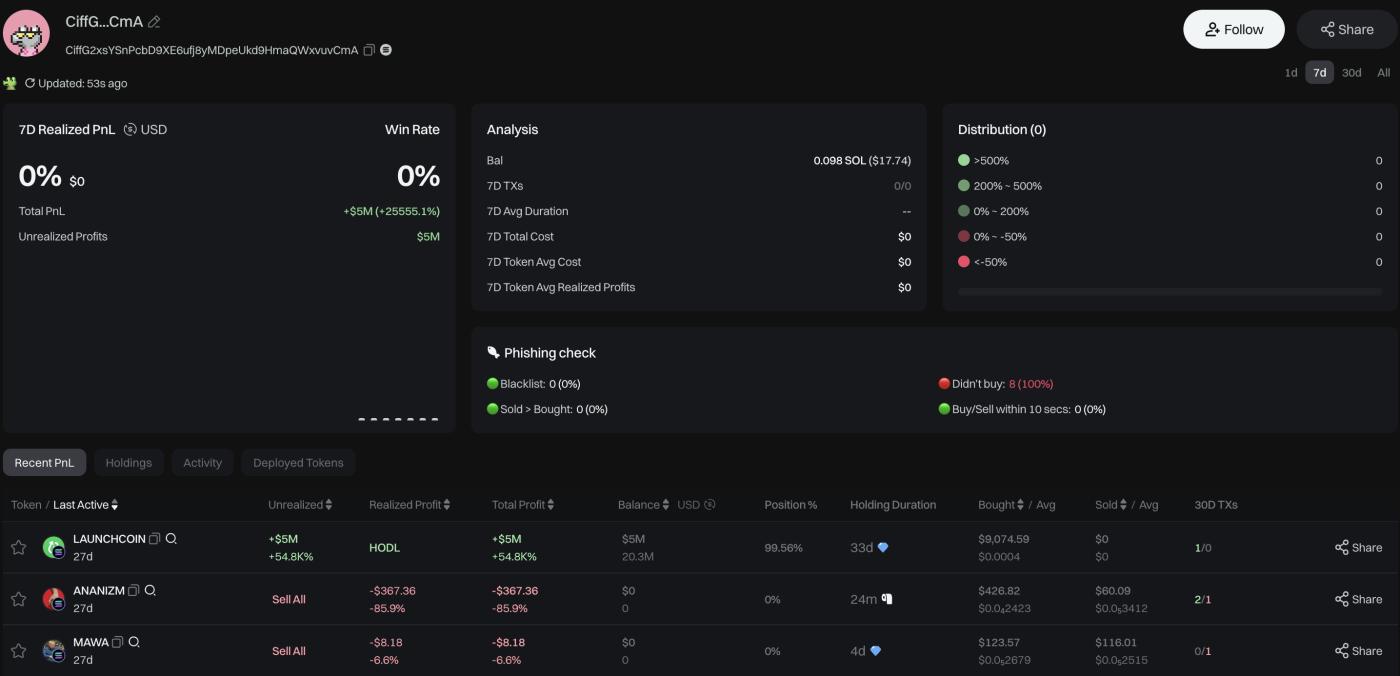1400x676 pixels.
Task: Follow this wallet
Action: pyautogui.click(x=1234, y=29)
